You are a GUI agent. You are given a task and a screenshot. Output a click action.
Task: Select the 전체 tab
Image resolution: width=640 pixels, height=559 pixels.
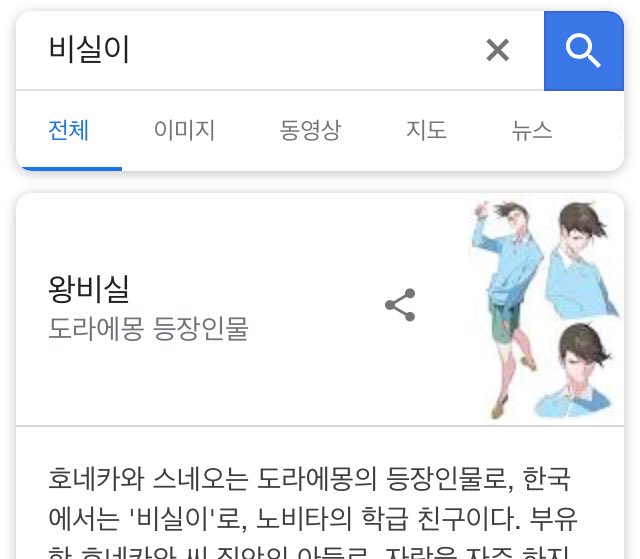click(69, 131)
